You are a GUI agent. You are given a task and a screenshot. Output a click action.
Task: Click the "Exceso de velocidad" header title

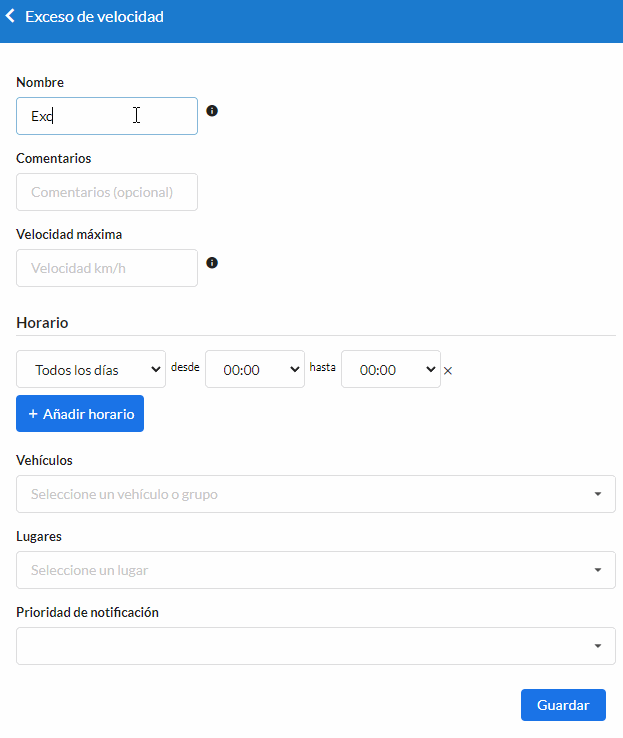coord(94,17)
